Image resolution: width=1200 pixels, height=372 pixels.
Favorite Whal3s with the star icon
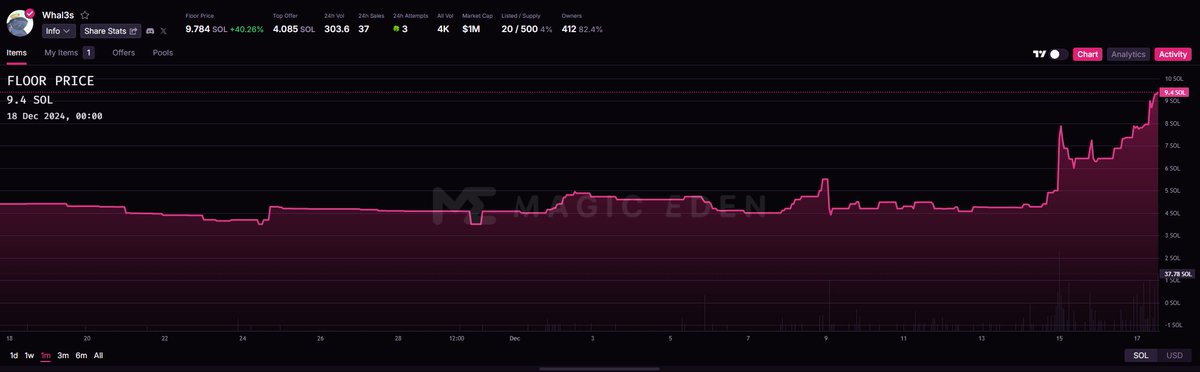coord(85,15)
